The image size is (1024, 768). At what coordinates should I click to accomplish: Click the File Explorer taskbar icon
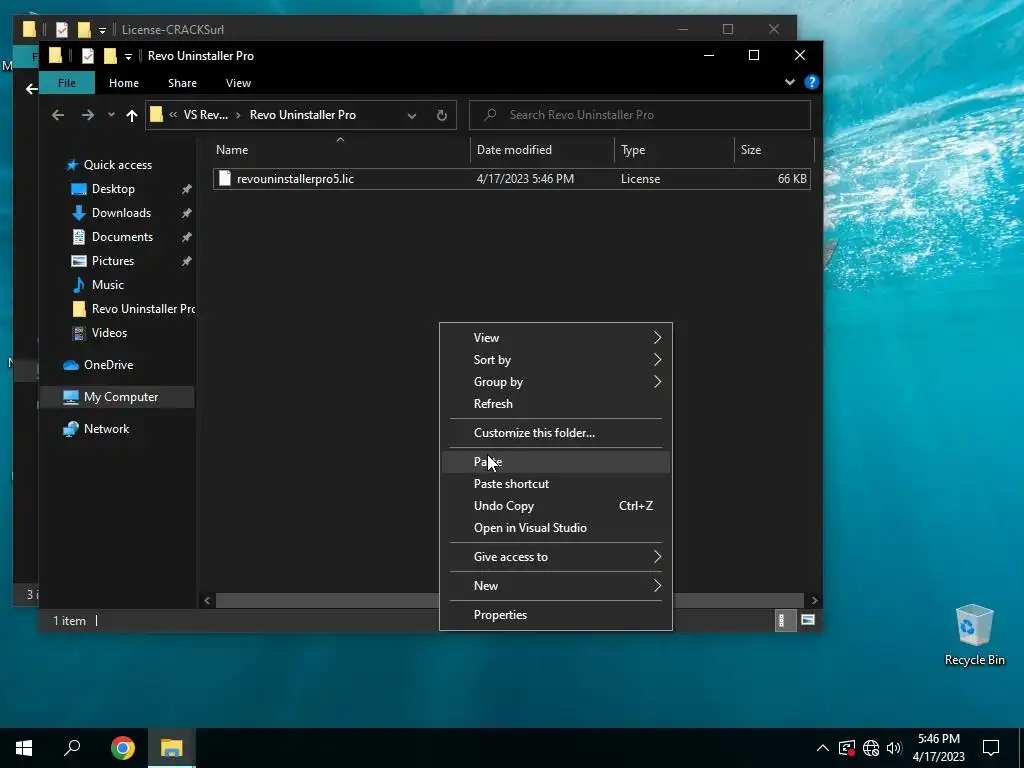click(x=172, y=748)
